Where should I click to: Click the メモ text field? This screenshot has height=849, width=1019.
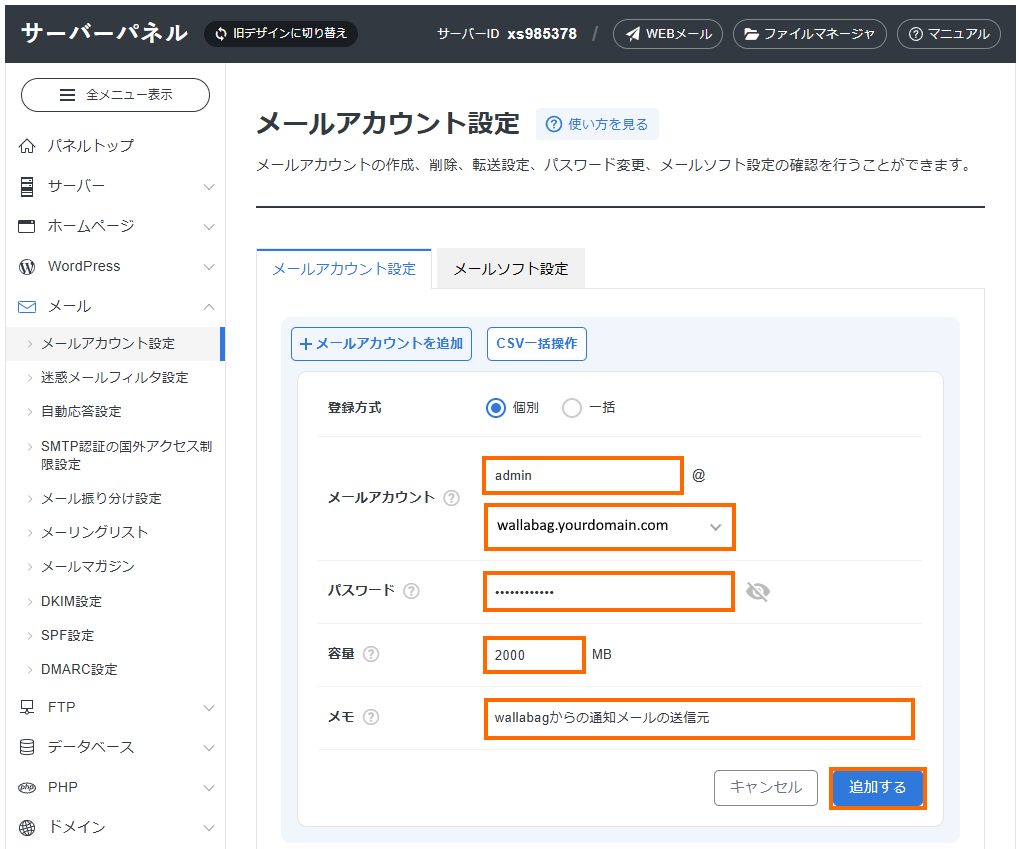pyautogui.click(x=699, y=718)
